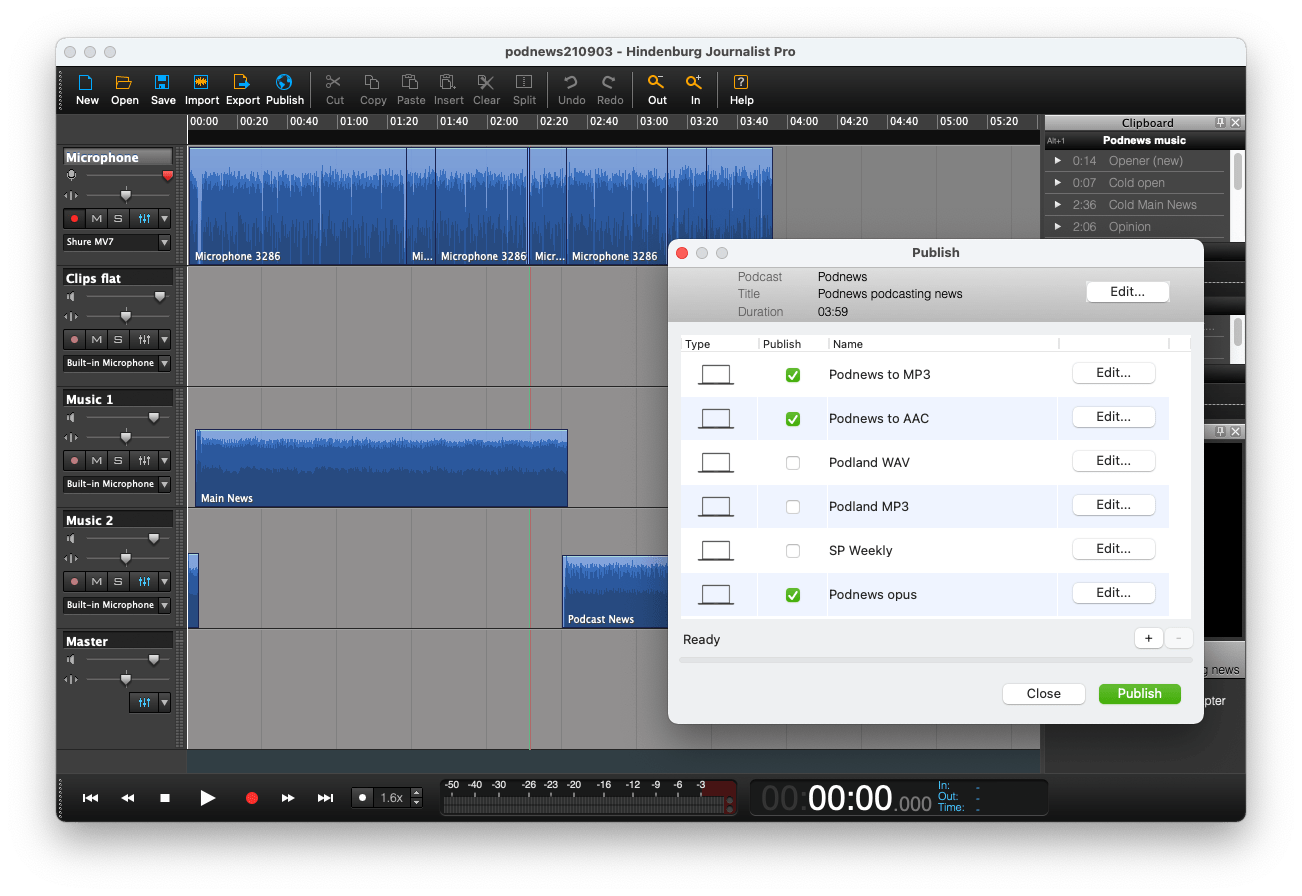
Task: Open effects mixer on Clips flat track
Action: point(144,339)
